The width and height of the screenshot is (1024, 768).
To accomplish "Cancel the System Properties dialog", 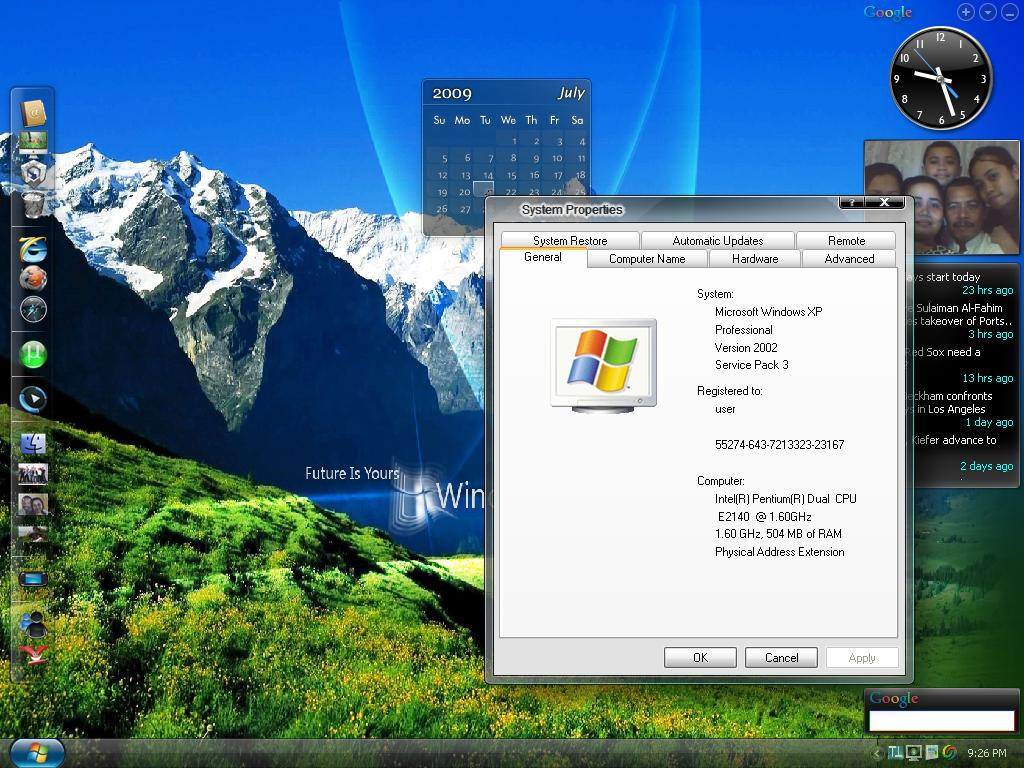I will (781, 657).
